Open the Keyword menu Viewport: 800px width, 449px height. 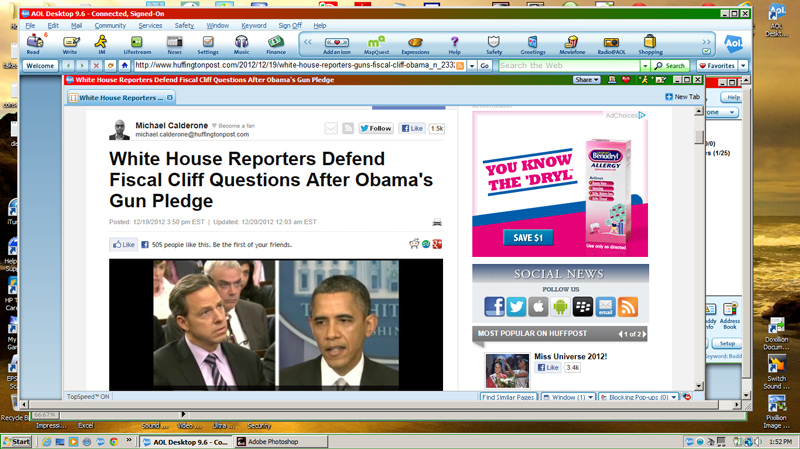tap(254, 26)
